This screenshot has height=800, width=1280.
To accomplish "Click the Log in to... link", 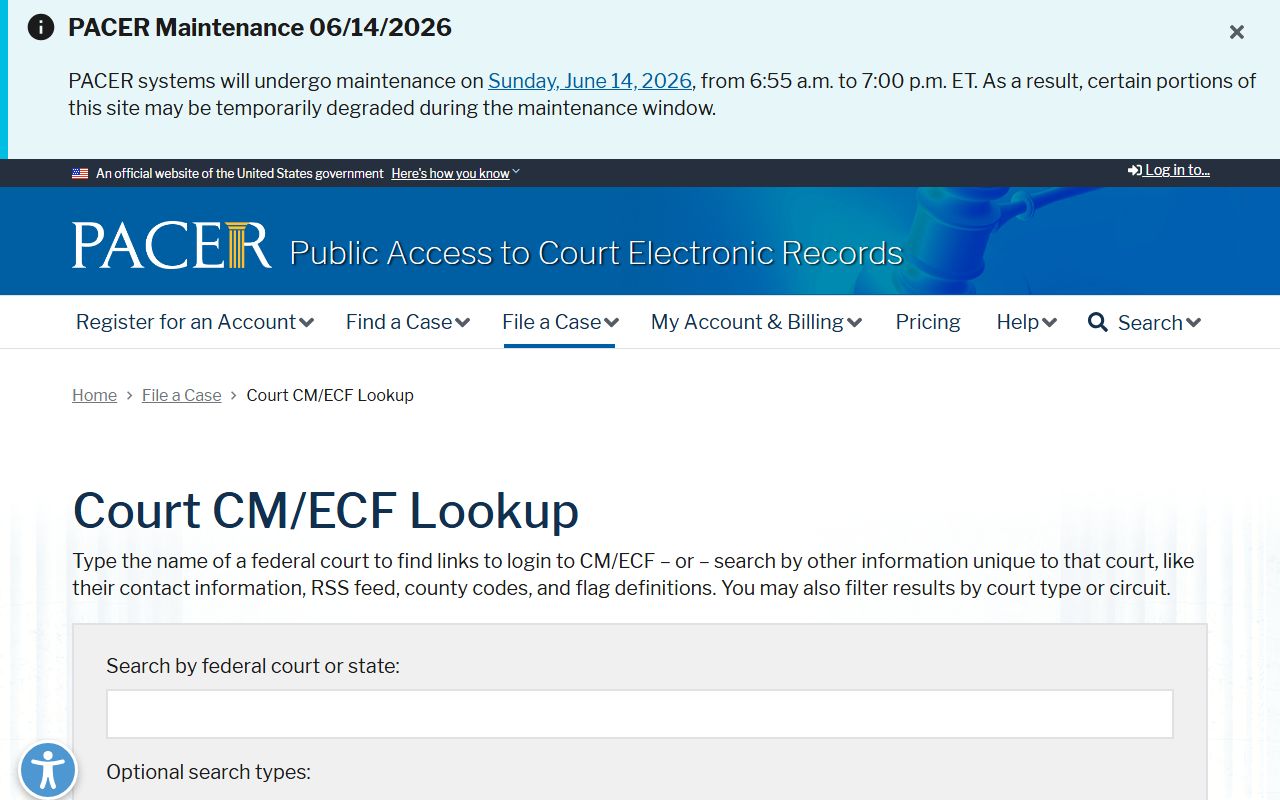I will [1169, 170].
